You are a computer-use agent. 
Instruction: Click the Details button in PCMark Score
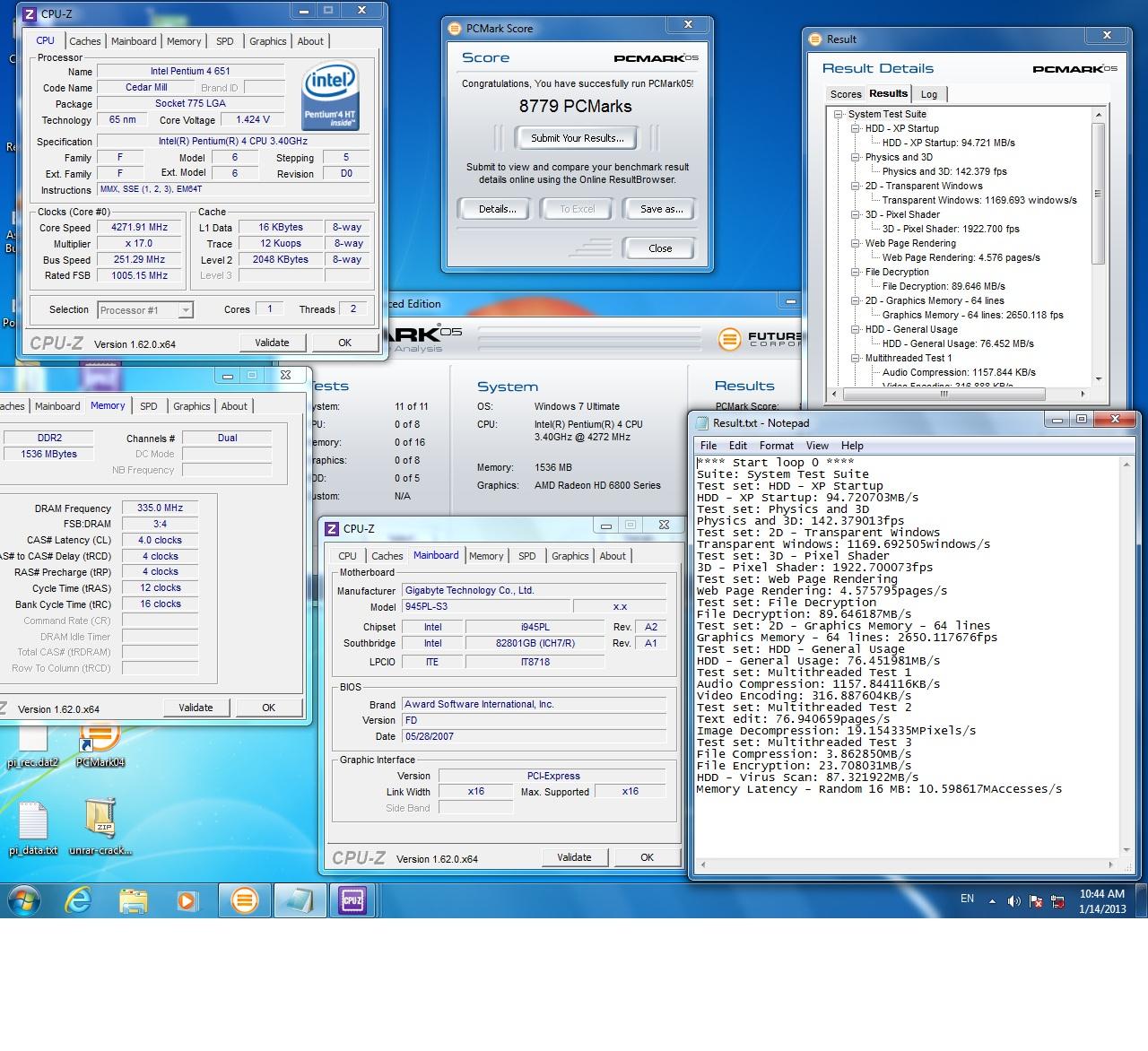tap(497, 209)
